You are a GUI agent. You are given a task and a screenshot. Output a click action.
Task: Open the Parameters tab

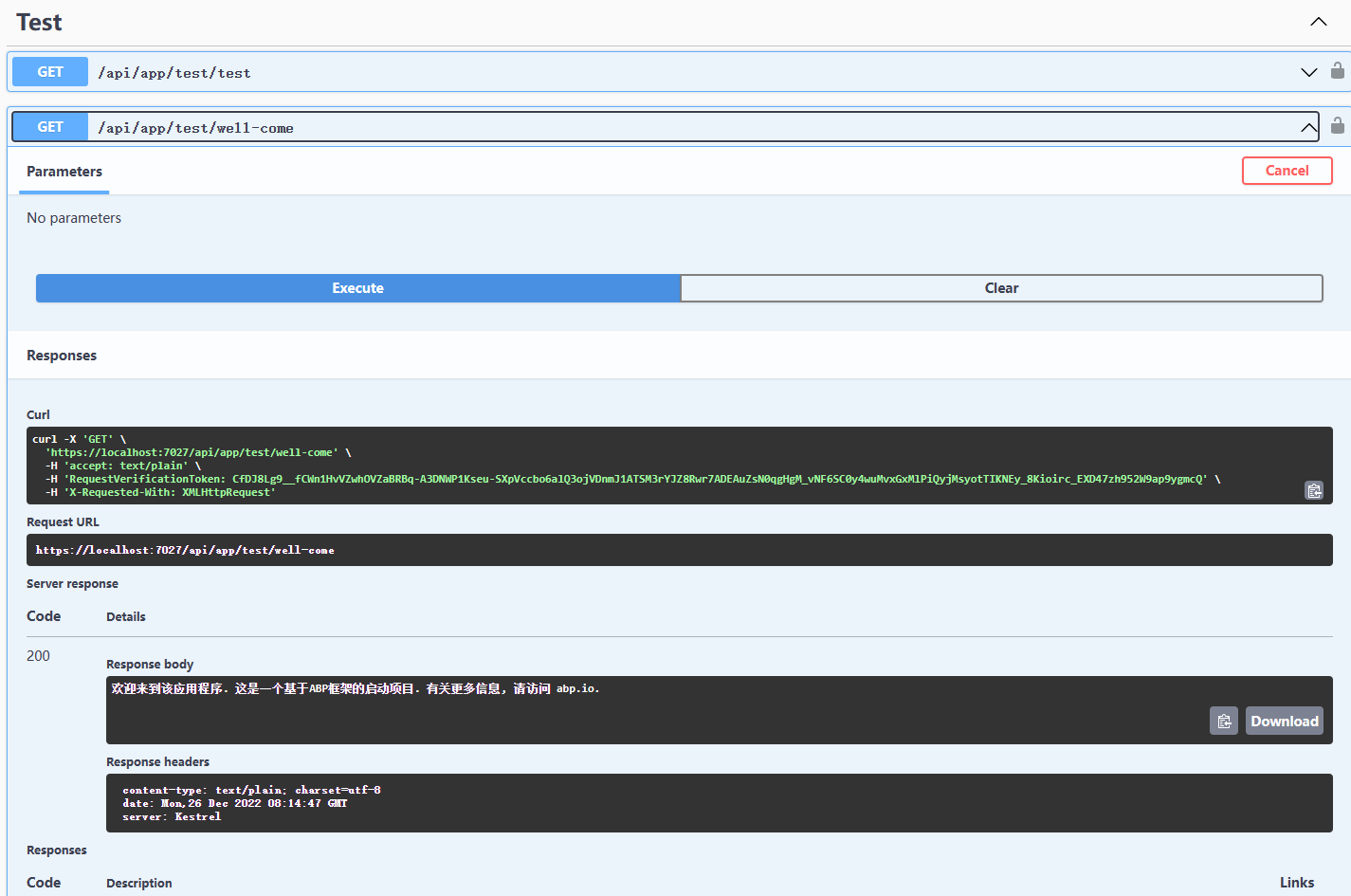[x=64, y=172]
